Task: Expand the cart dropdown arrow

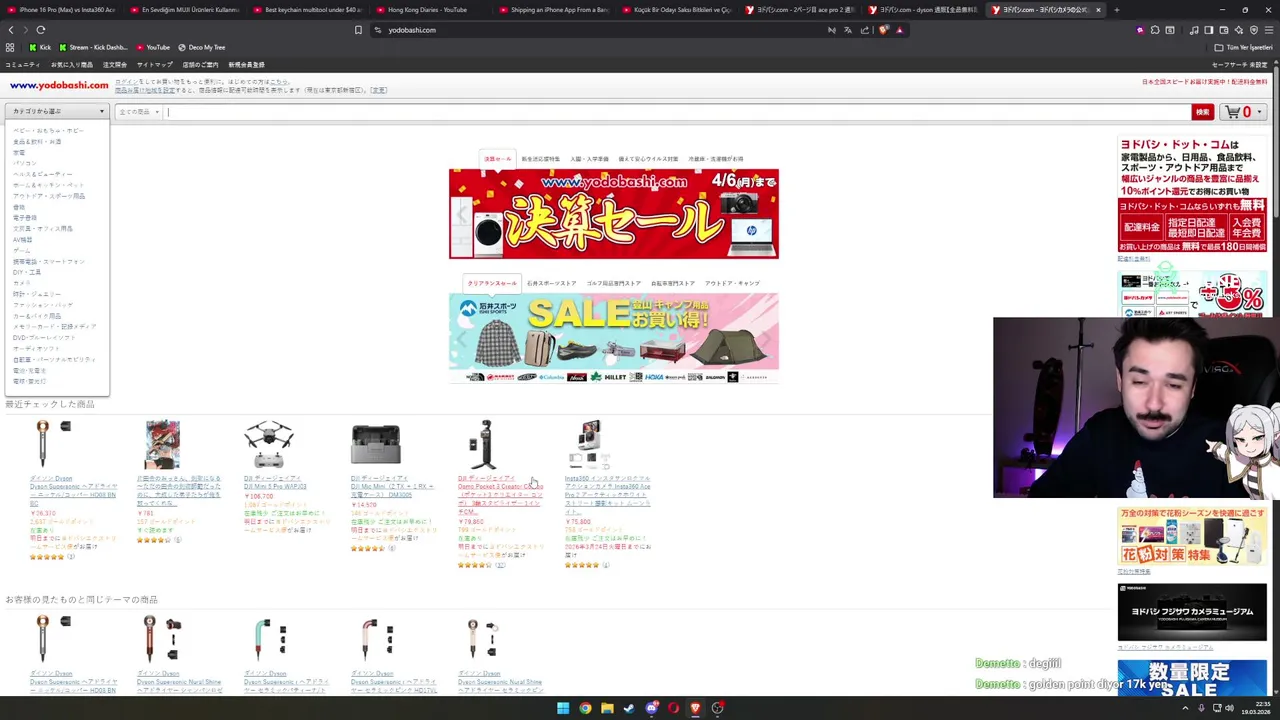Action: pyautogui.click(x=1260, y=112)
